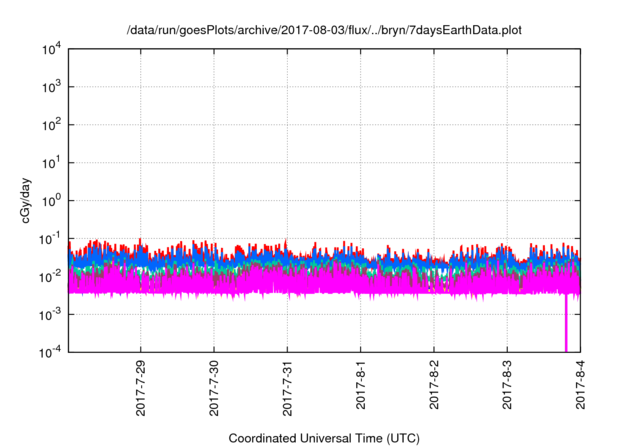Click the 2017-7-30 date tick label
Viewport: 640px width, 448px height.
(x=214, y=388)
